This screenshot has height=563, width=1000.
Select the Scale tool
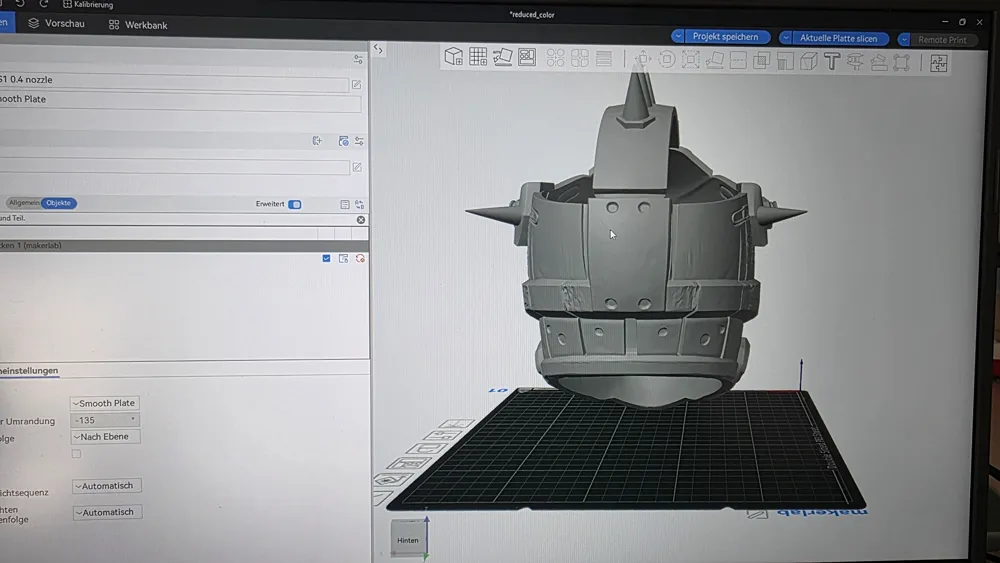coord(690,60)
